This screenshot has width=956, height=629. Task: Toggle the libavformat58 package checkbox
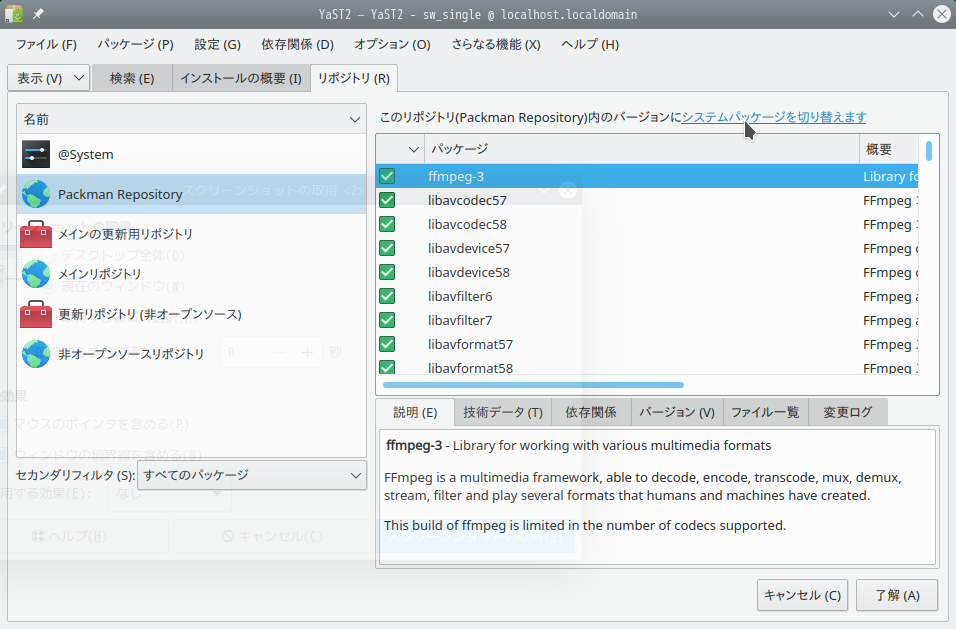click(x=387, y=367)
